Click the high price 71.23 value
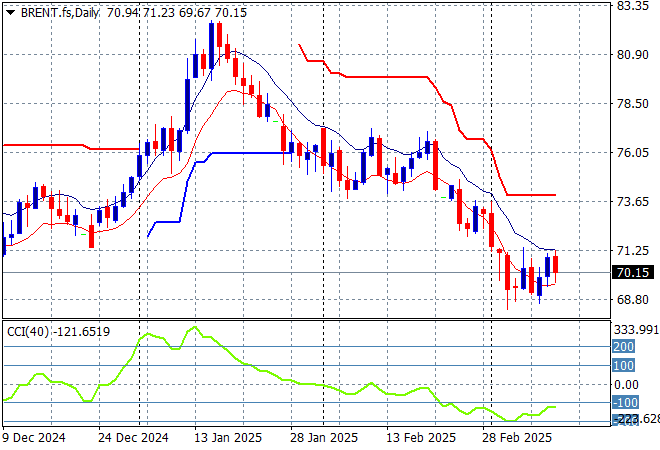This screenshot has width=660, height=450. click(x=159, y=13)
